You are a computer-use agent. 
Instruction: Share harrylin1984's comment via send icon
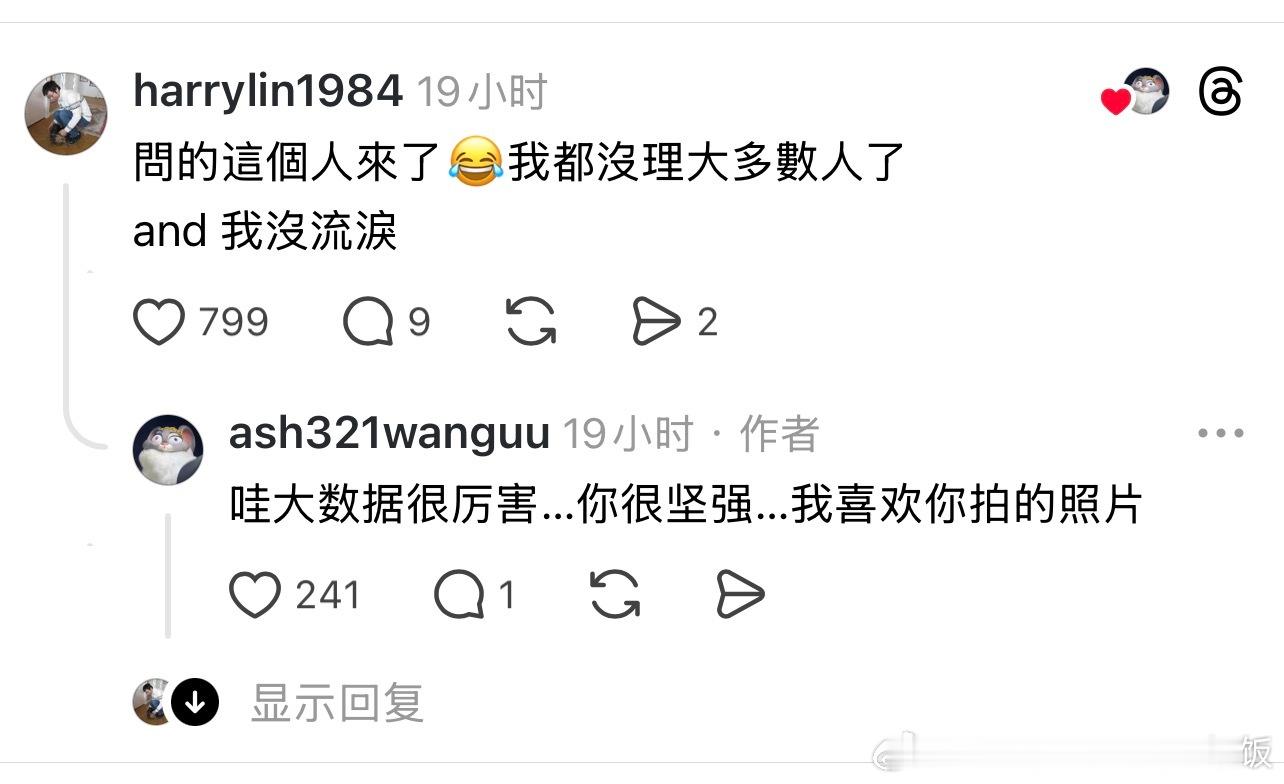click(x=656, y=323)
